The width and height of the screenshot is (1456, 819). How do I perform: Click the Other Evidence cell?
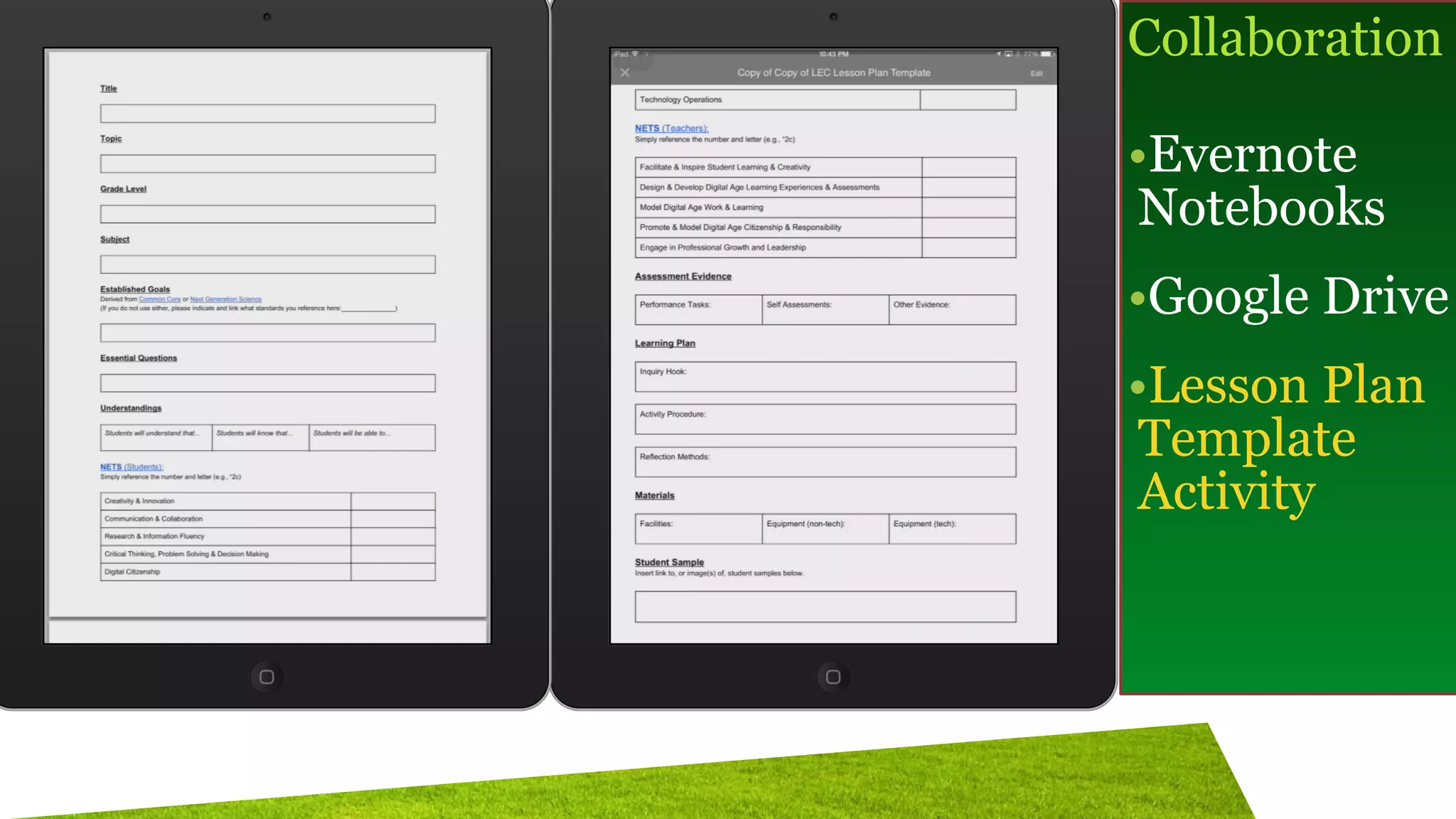point(953,310)
